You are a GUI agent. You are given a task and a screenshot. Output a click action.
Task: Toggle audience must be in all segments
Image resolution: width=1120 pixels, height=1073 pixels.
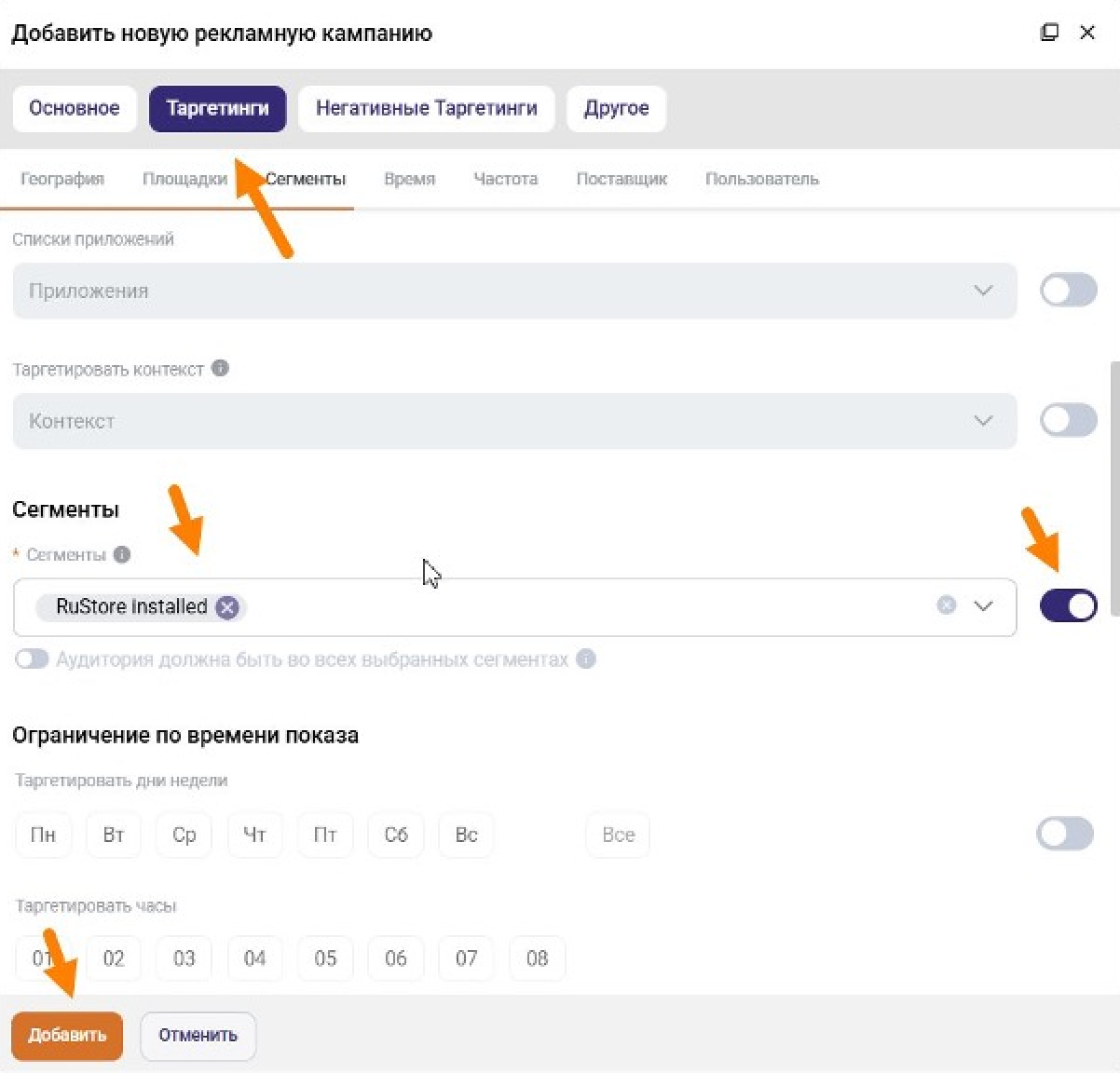tap(31, 659)
